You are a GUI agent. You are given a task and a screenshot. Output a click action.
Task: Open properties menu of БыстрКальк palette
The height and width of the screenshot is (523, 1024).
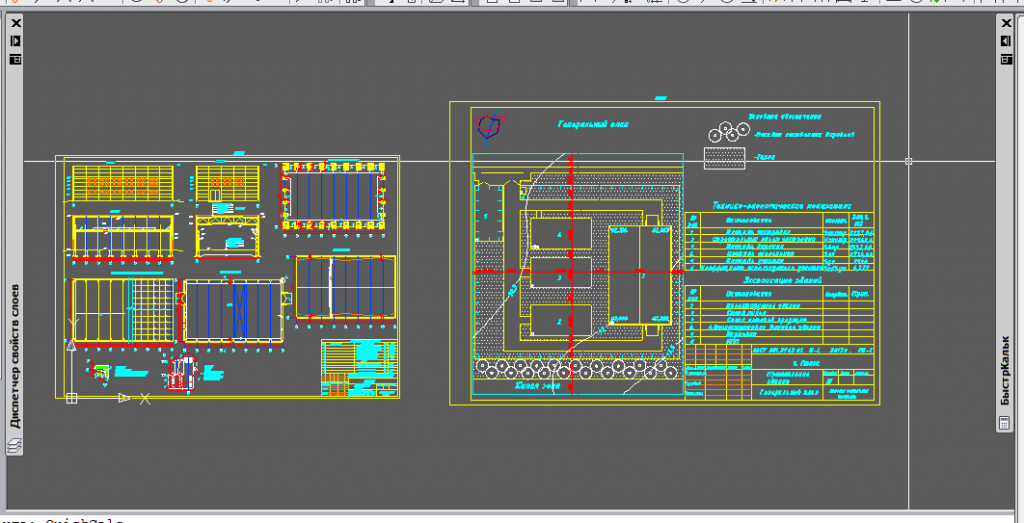1006,59
